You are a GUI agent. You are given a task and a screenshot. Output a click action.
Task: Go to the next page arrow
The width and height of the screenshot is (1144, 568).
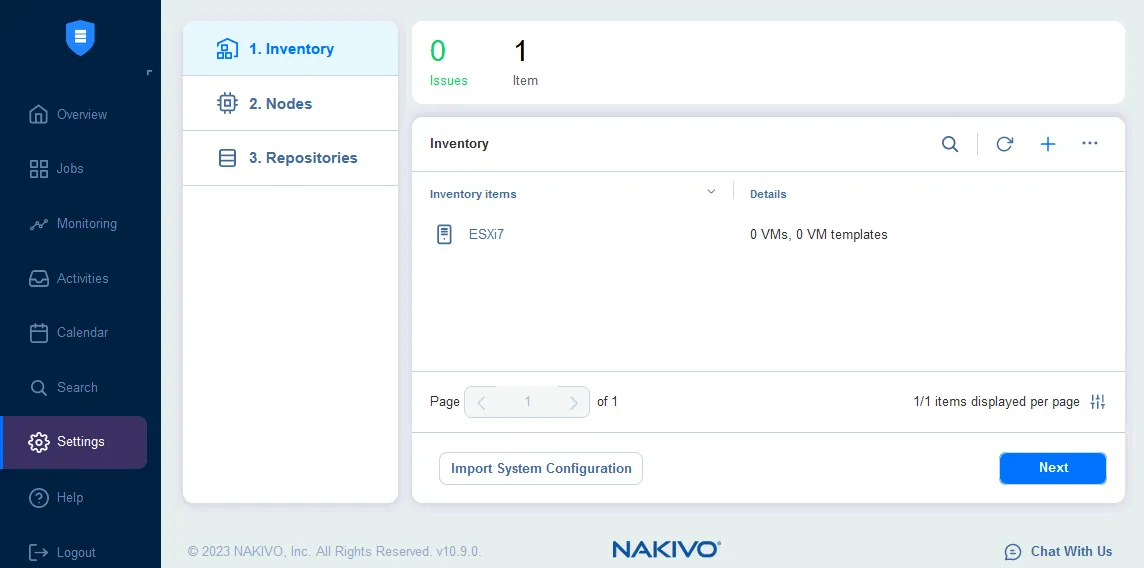click(x=573, y=402)
